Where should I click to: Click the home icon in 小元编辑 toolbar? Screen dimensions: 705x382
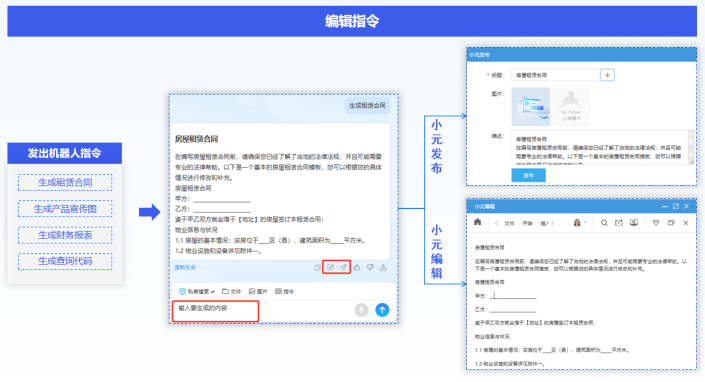[x=477, y=222]
